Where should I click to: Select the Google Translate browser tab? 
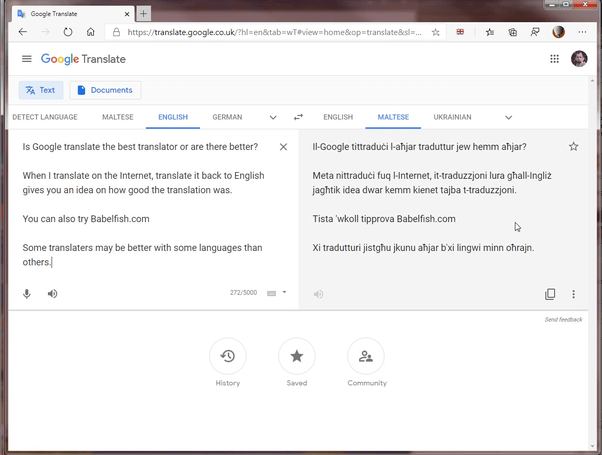73,14
